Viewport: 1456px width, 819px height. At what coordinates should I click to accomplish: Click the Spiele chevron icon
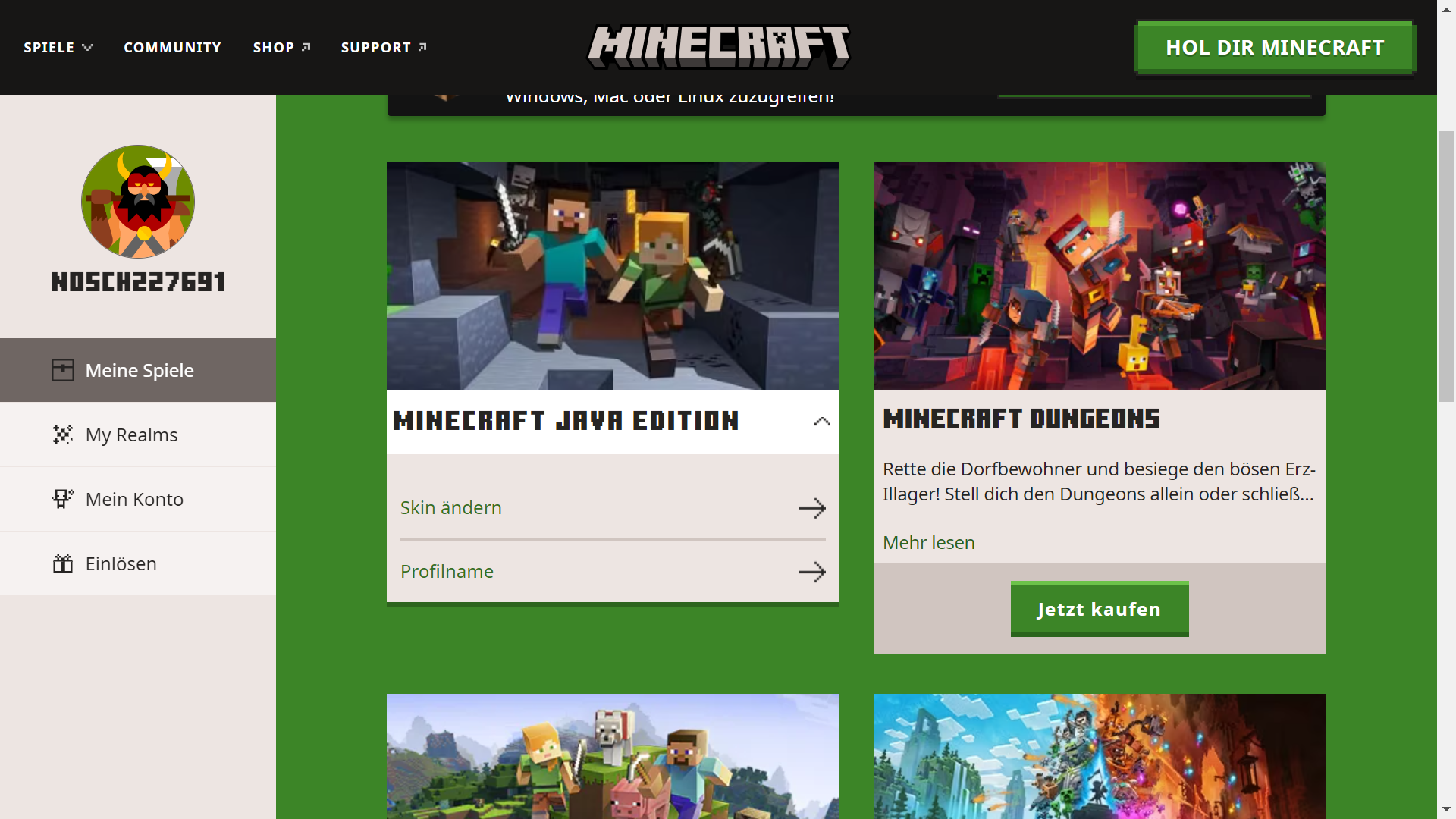(87, 47)
